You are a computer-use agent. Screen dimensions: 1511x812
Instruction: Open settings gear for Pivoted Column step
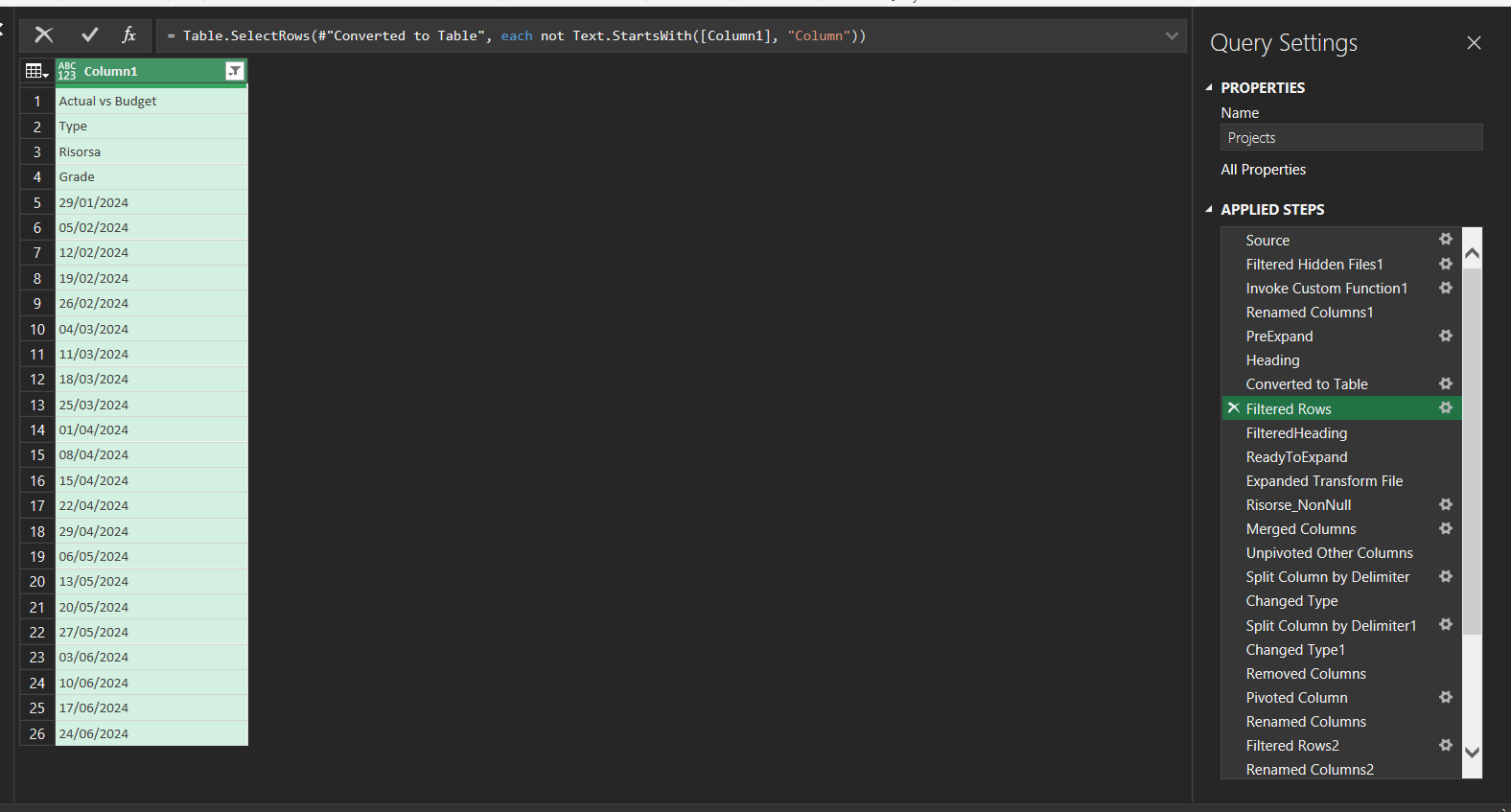[1446, 697]
